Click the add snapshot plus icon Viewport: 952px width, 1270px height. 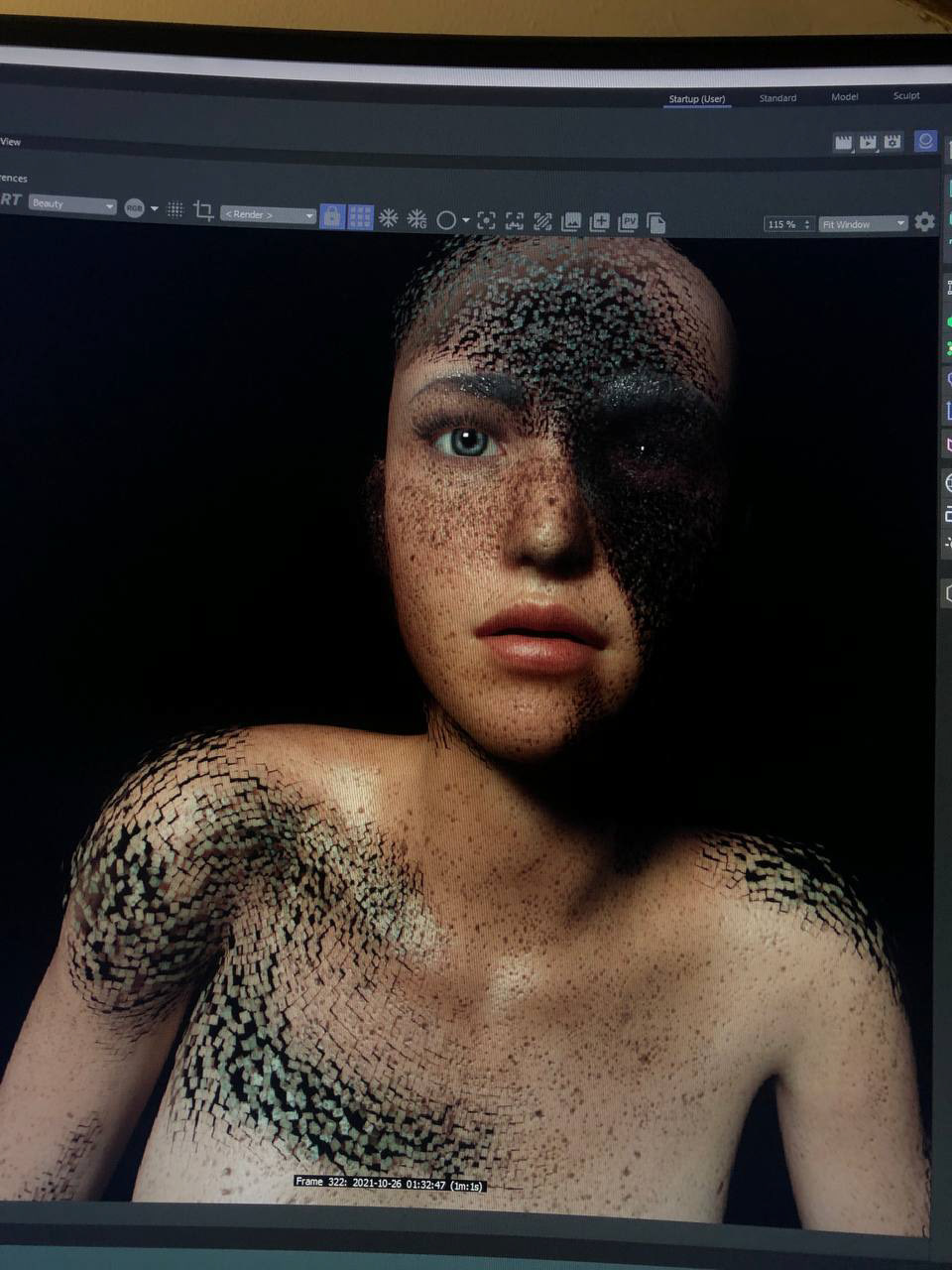(599, 223)
